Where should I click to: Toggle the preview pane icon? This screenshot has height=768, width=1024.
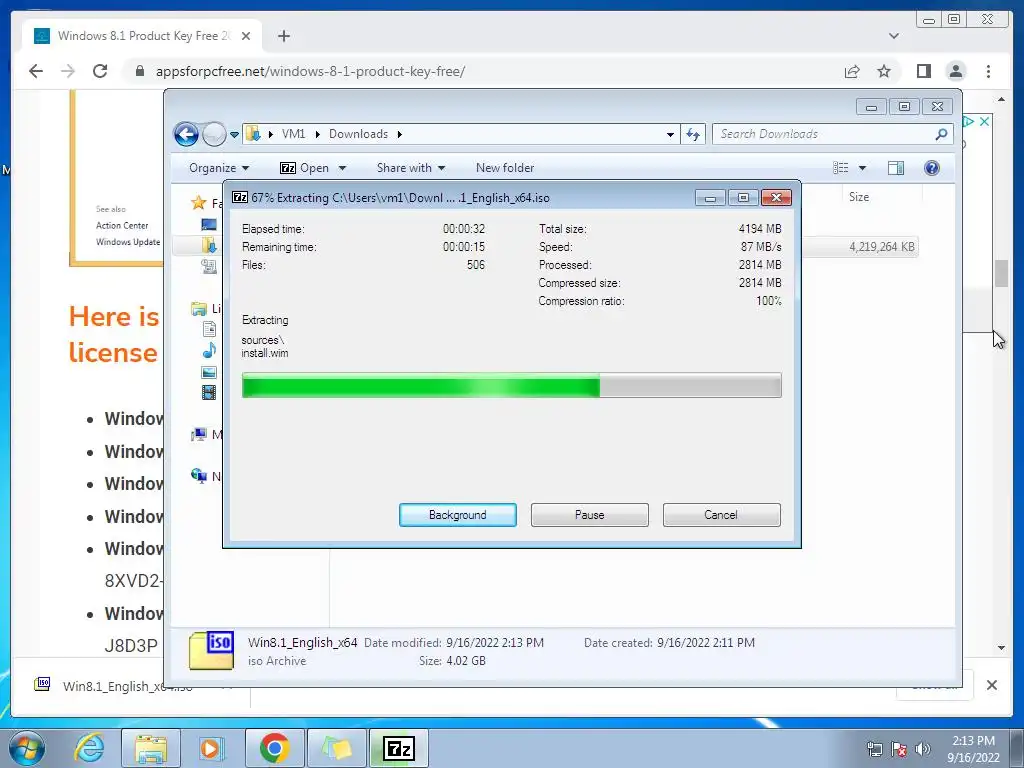pos(896,168)
